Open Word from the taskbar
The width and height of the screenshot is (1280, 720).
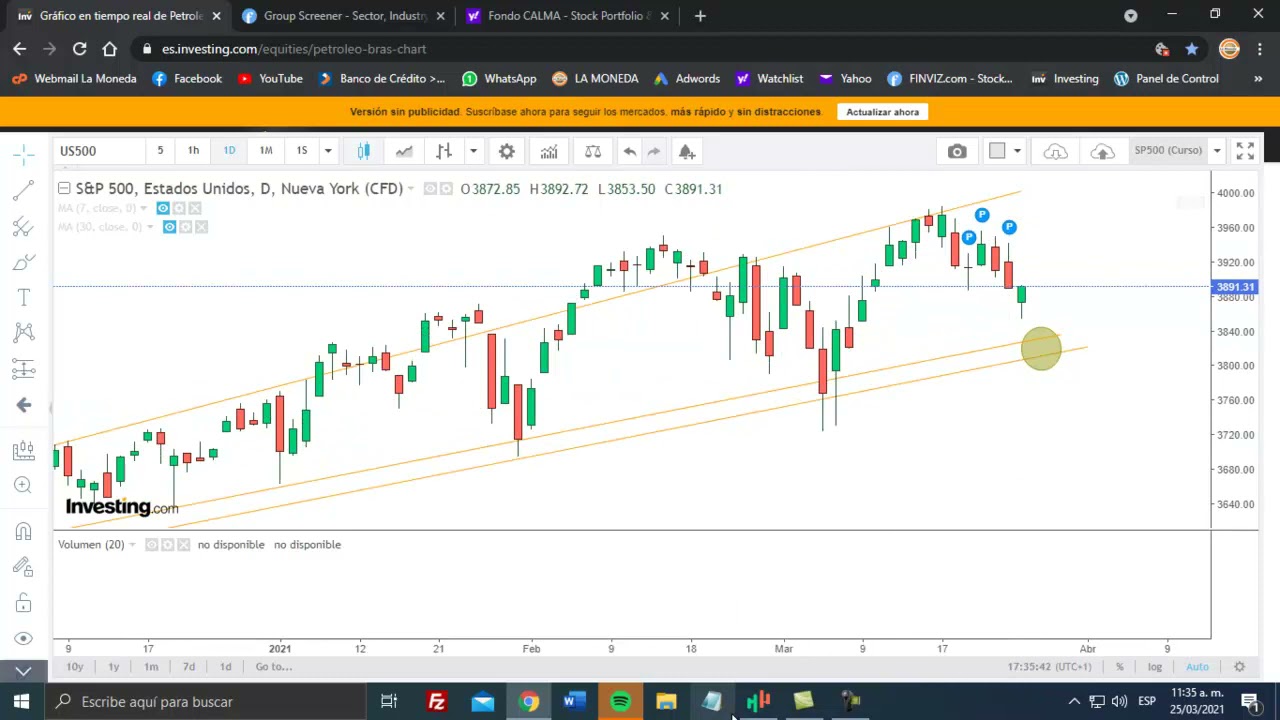574,701
